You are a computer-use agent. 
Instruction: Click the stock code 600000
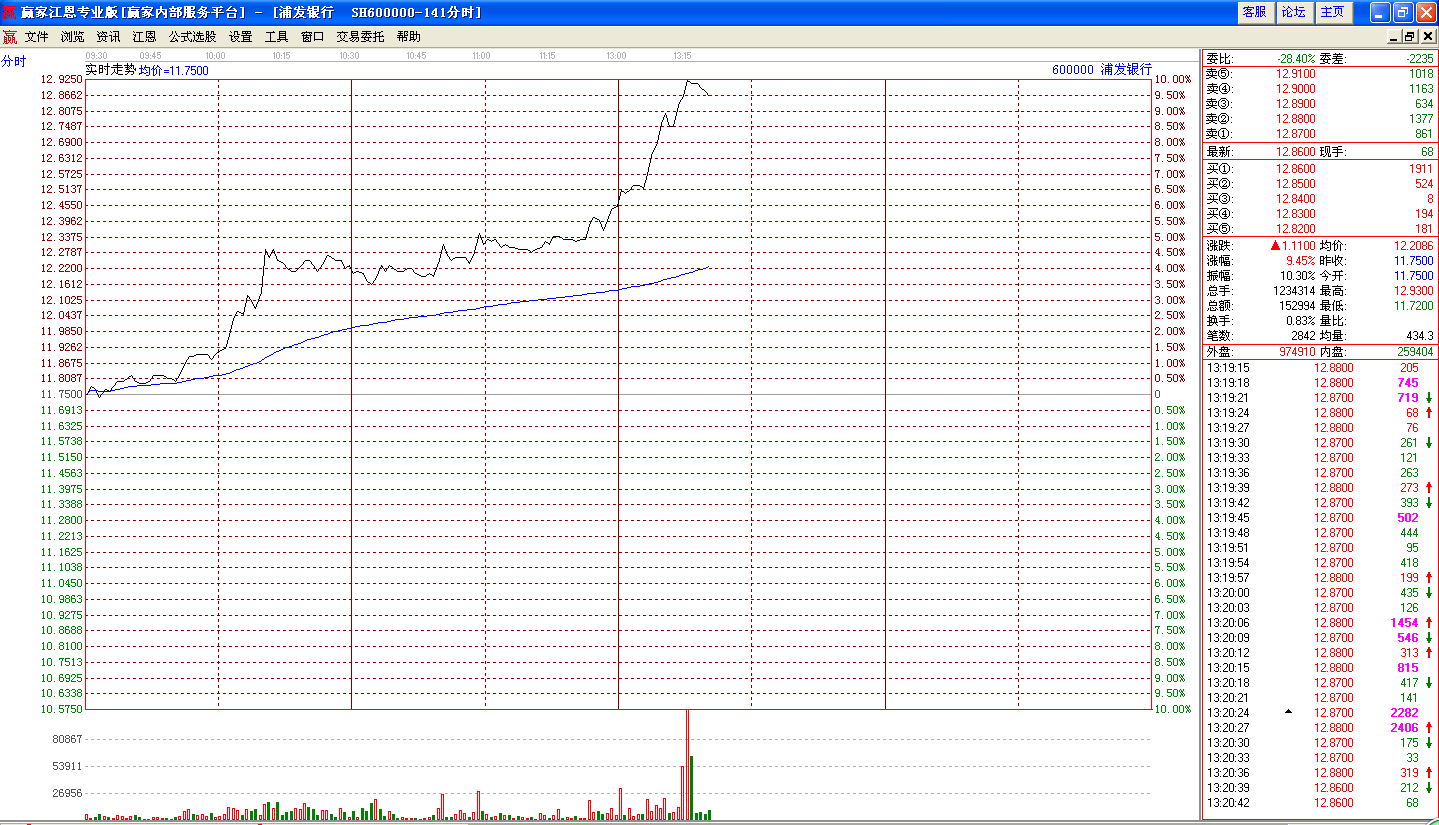point(1072,70)
